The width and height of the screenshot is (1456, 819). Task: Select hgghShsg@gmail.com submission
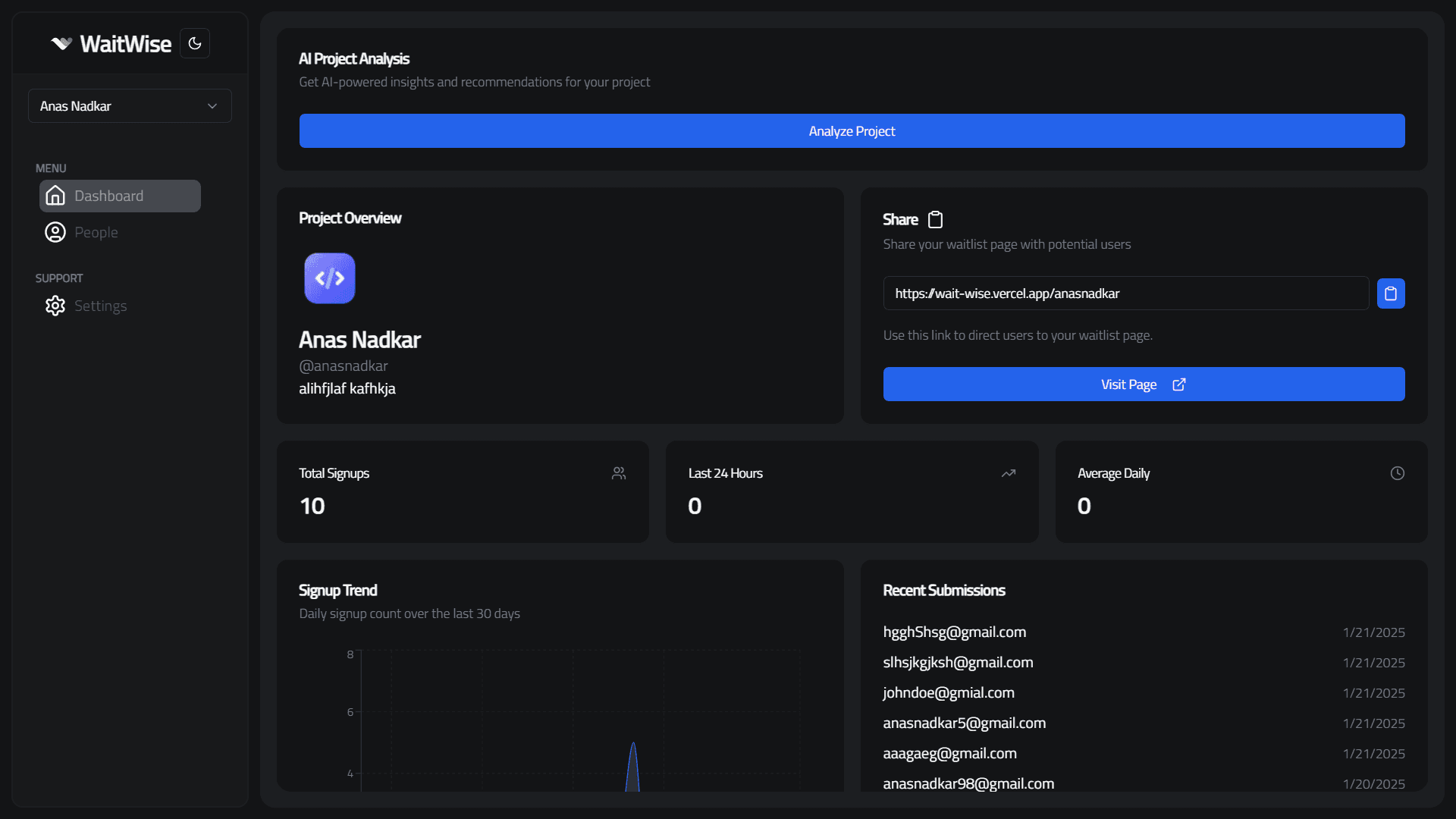coord(955,632)
